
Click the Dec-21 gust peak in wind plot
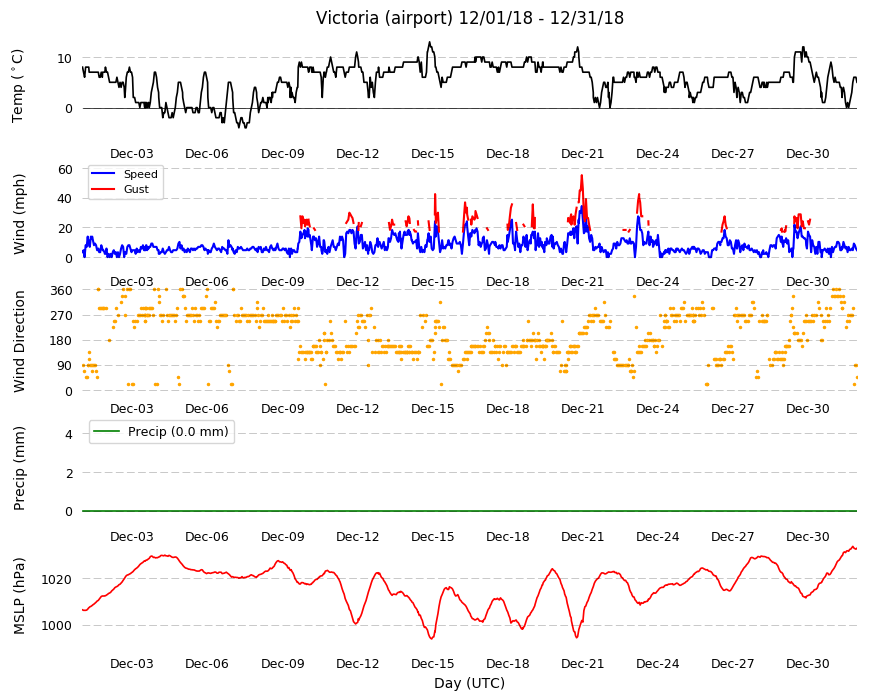tap(581, 176)
